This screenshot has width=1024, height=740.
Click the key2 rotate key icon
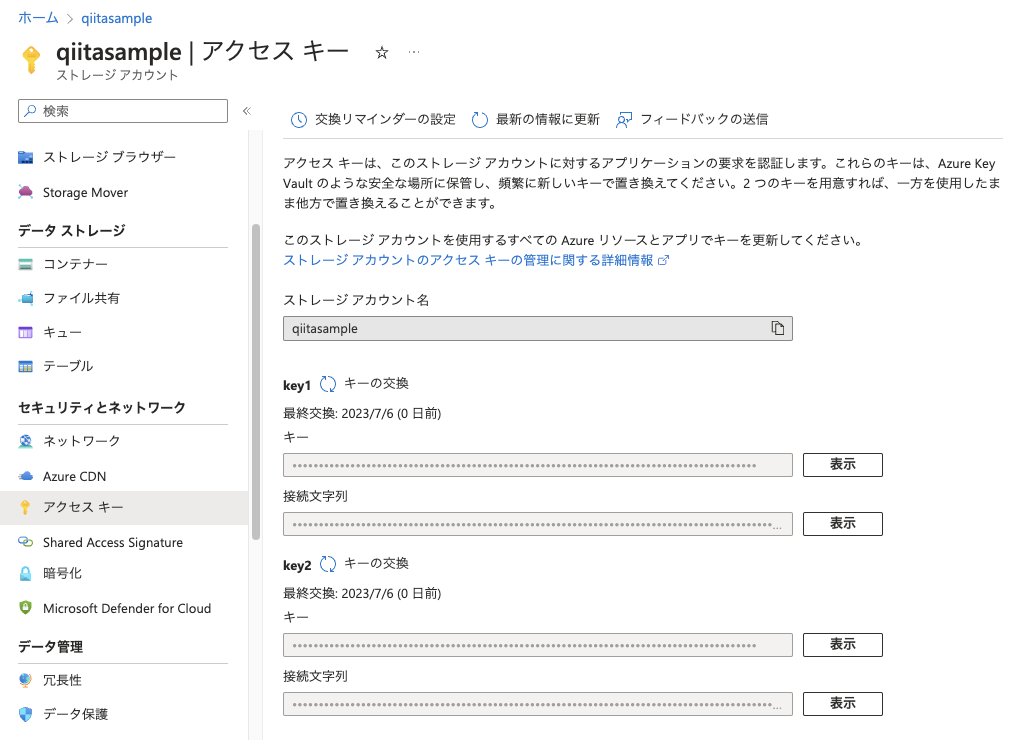click(x=328, y=564)
